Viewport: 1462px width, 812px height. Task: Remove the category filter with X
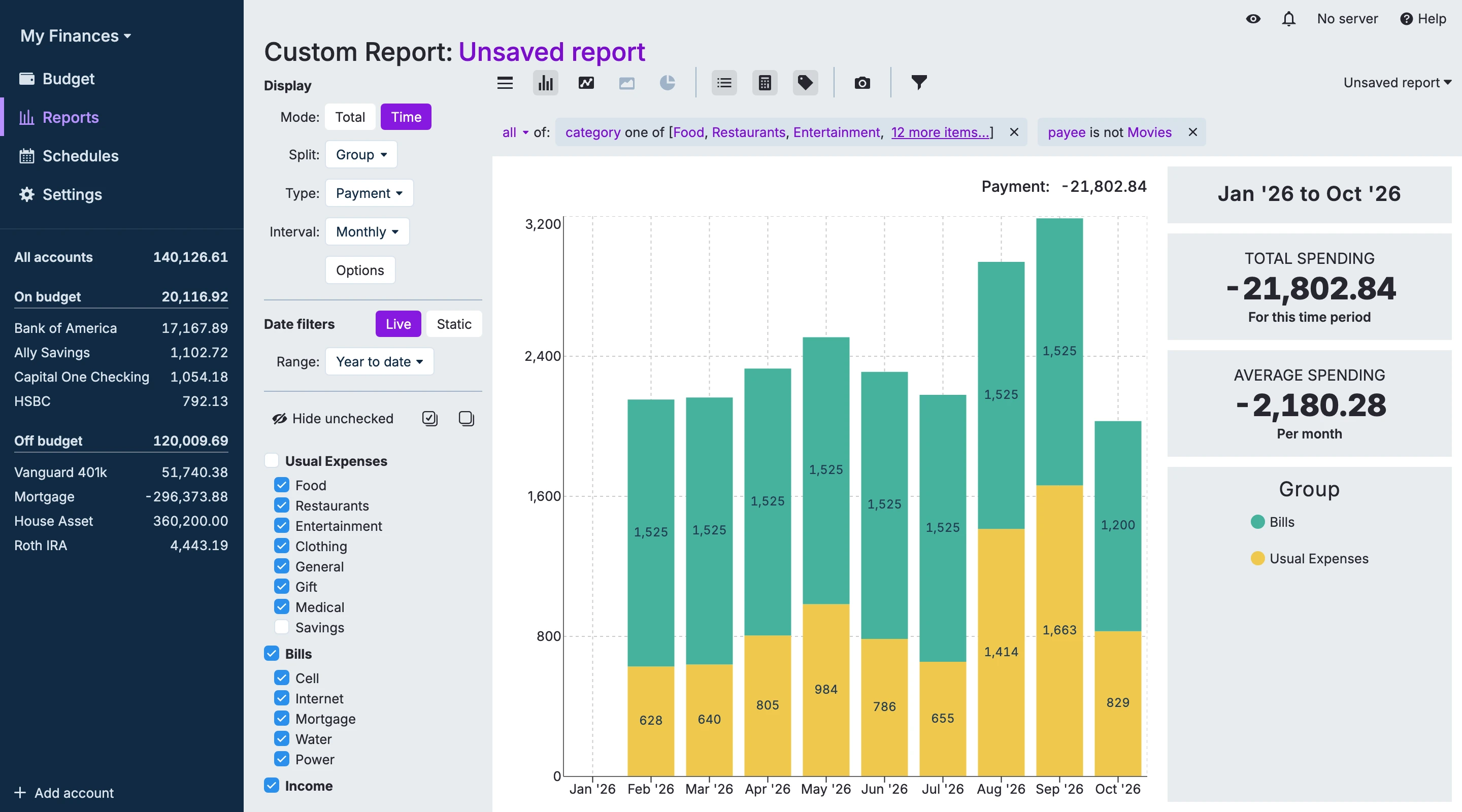tap(1014, 132)
